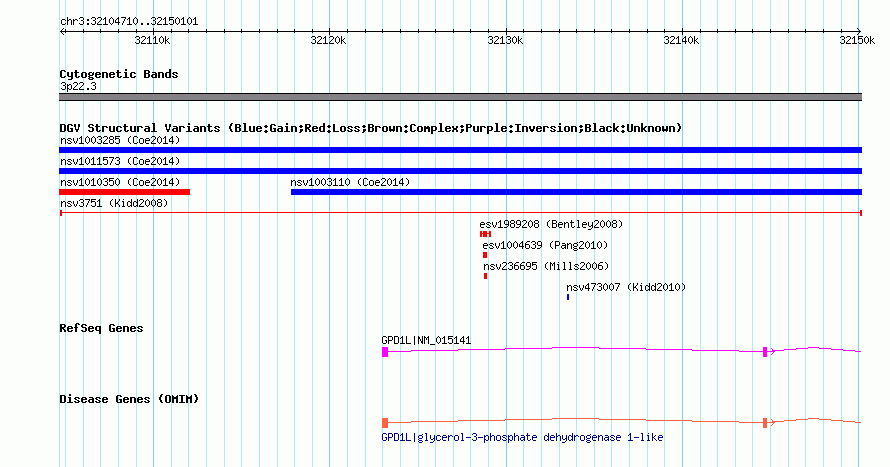The image size is (890, 467).
Task: Click the 32150k ruler tick label
Action: click(857, 41)
